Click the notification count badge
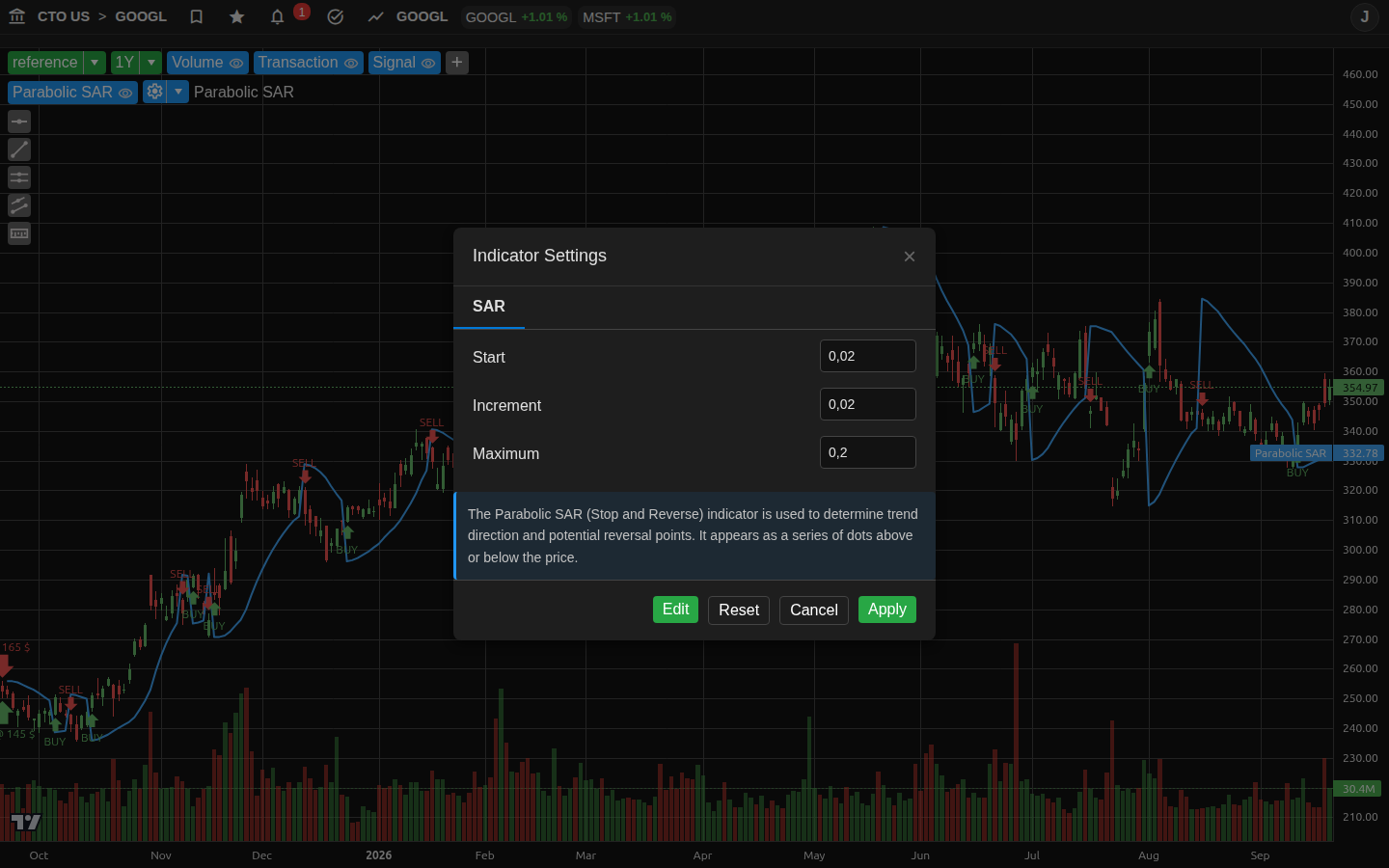The height and width of the screenshot is (868, 1389). pyautogui.click(x=302, y=12)
